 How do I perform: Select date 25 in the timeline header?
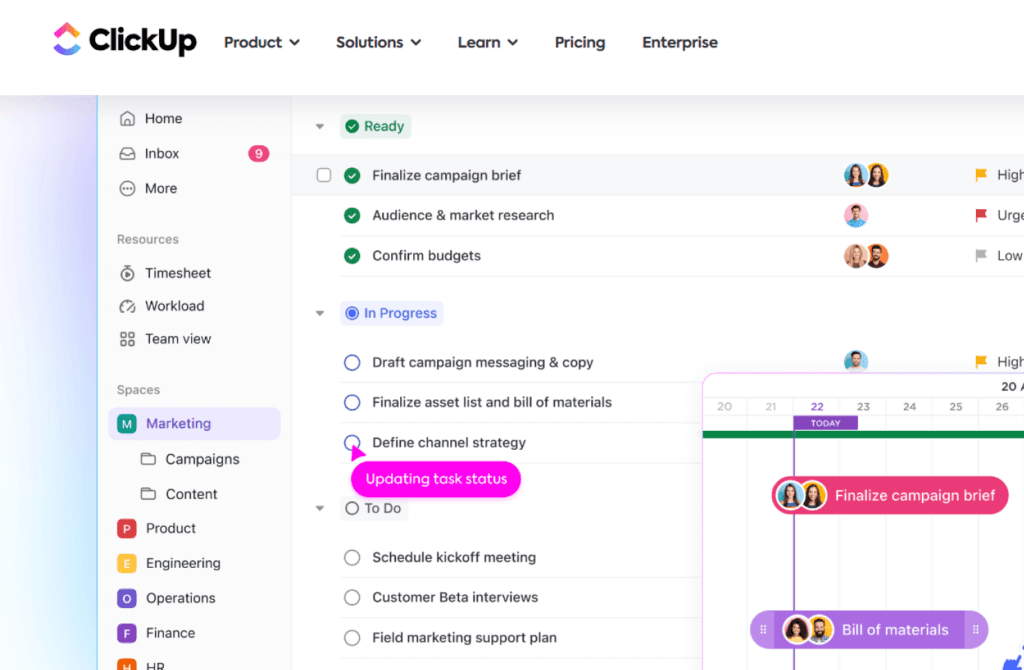[956, 406]
